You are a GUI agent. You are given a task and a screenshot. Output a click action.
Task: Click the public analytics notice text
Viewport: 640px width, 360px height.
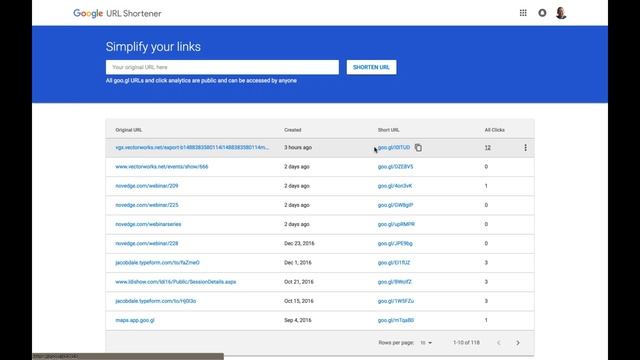[201, 81]
